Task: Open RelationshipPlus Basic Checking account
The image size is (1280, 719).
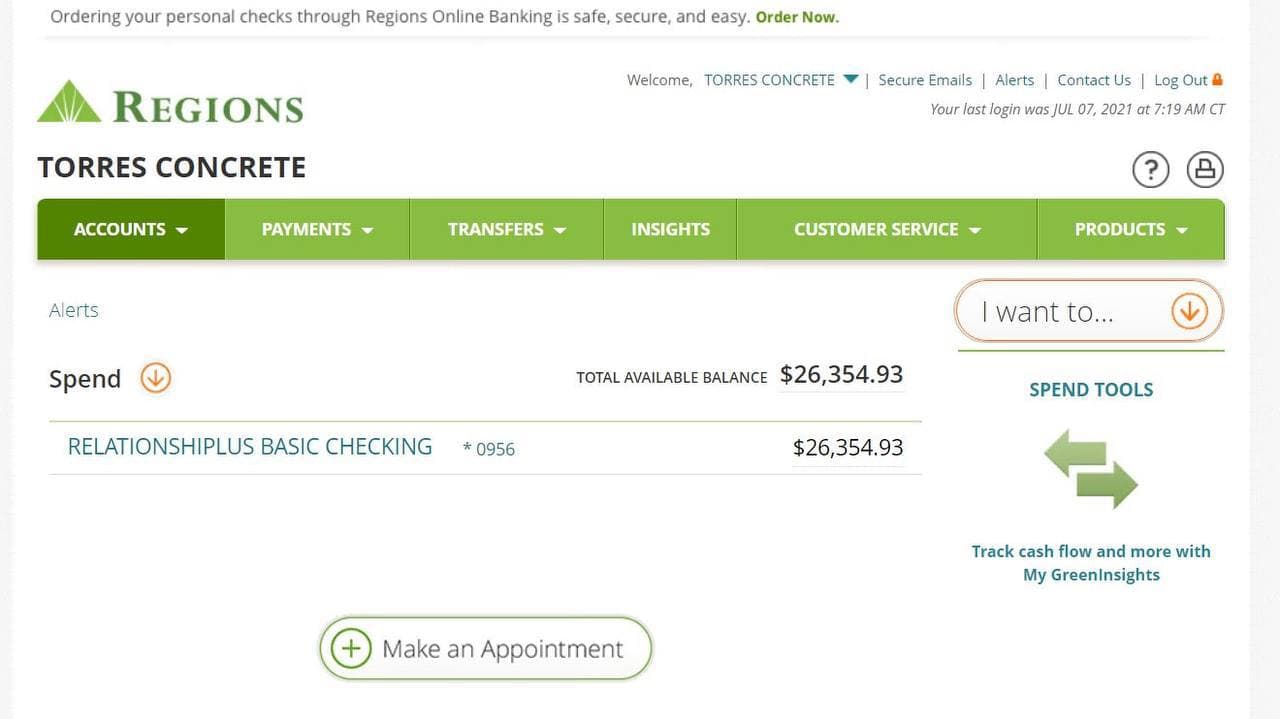Action: pyautogui.click(x=250, y=447)
